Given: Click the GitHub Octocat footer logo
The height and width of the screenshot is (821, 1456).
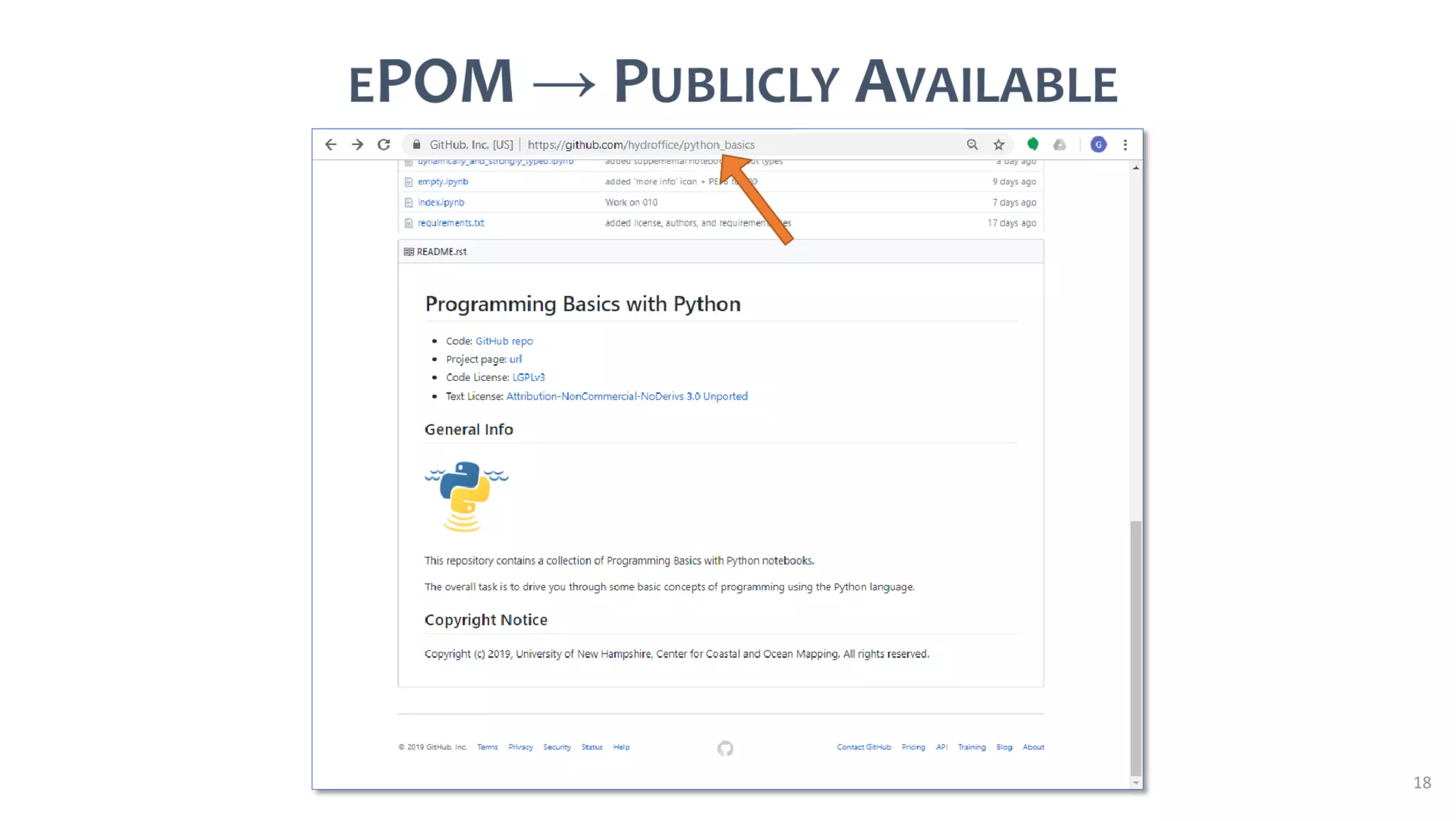Looking at the screenshot, I should click(724, 748).
